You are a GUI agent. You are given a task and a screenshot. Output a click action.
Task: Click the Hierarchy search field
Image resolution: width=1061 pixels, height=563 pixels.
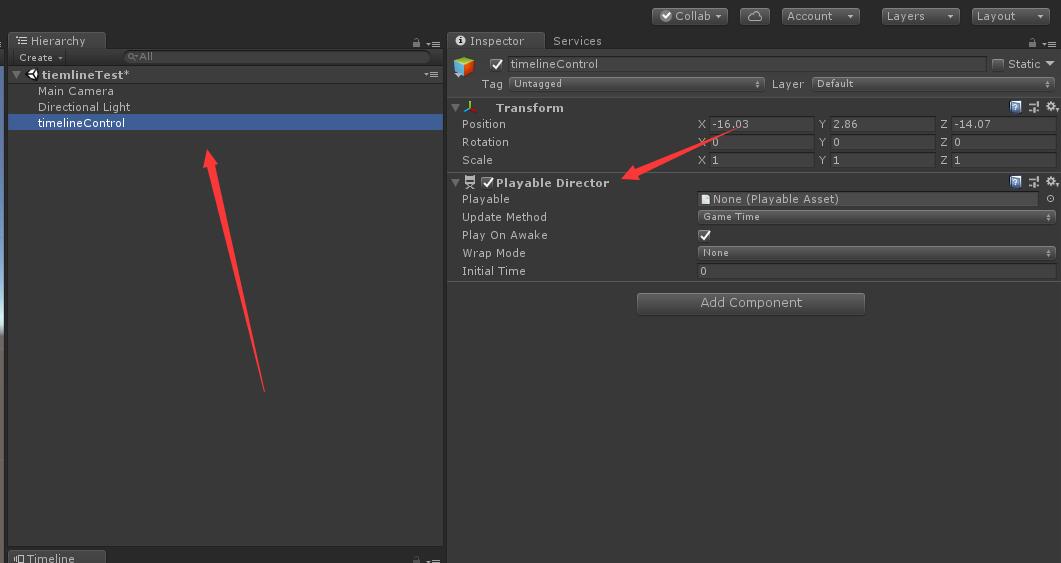point(276,57)
